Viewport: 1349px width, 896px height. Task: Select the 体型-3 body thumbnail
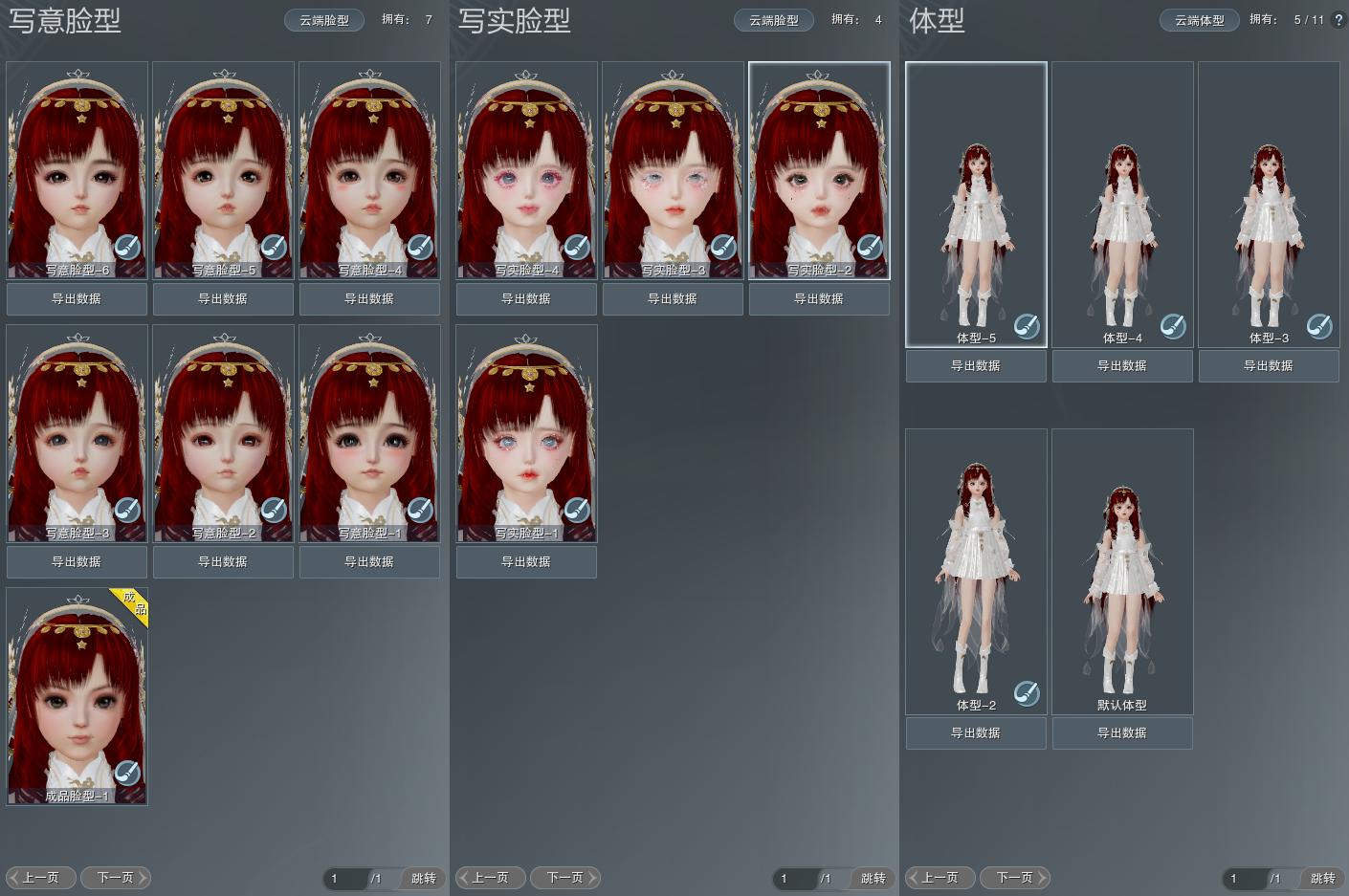(x=1269, y=204)
